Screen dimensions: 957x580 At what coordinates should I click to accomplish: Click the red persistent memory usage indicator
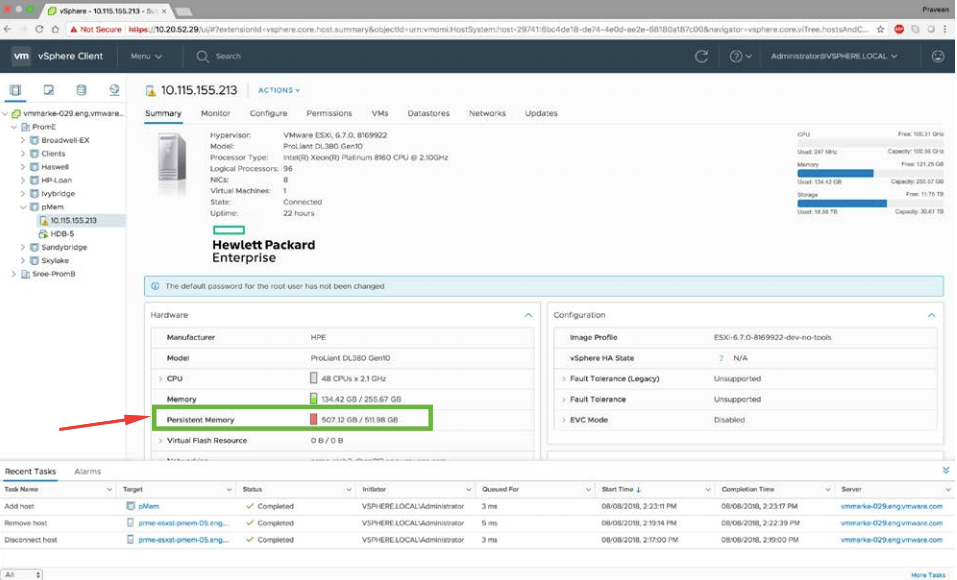point(313,419)
